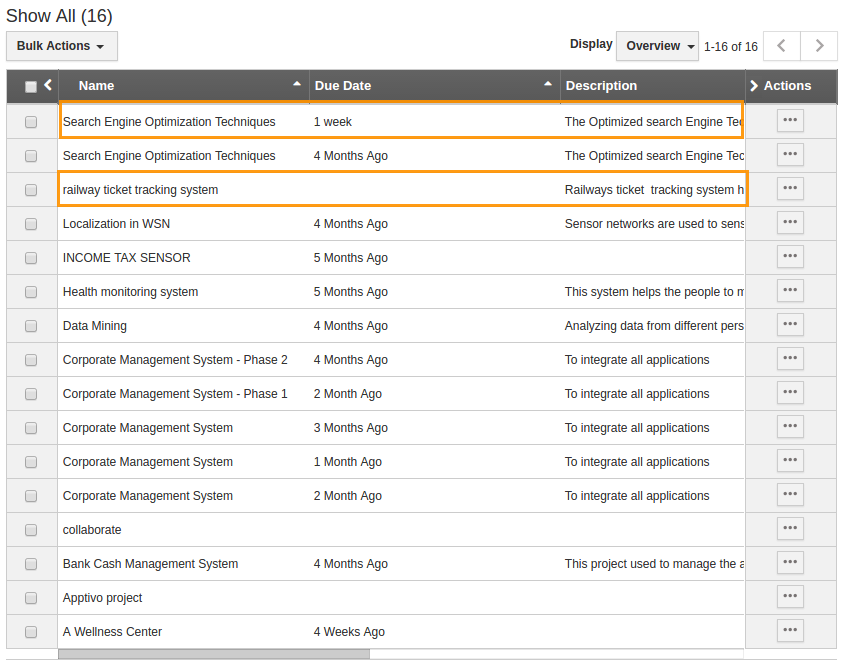Click more options for Data Mining row
This screenshot has width=846, height=667.
790,325
